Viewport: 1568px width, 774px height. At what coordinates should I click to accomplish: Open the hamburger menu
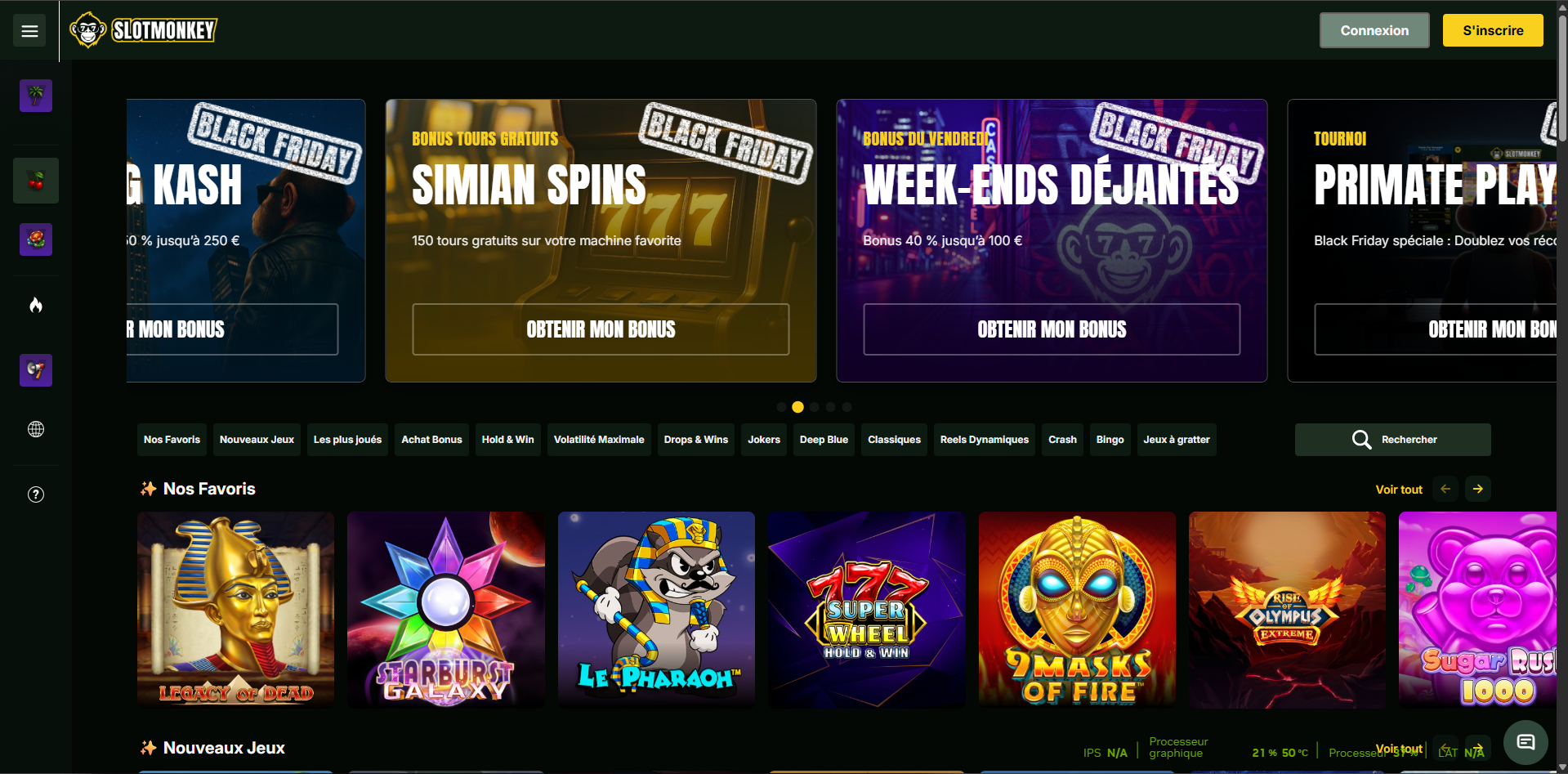pos(29,31)
